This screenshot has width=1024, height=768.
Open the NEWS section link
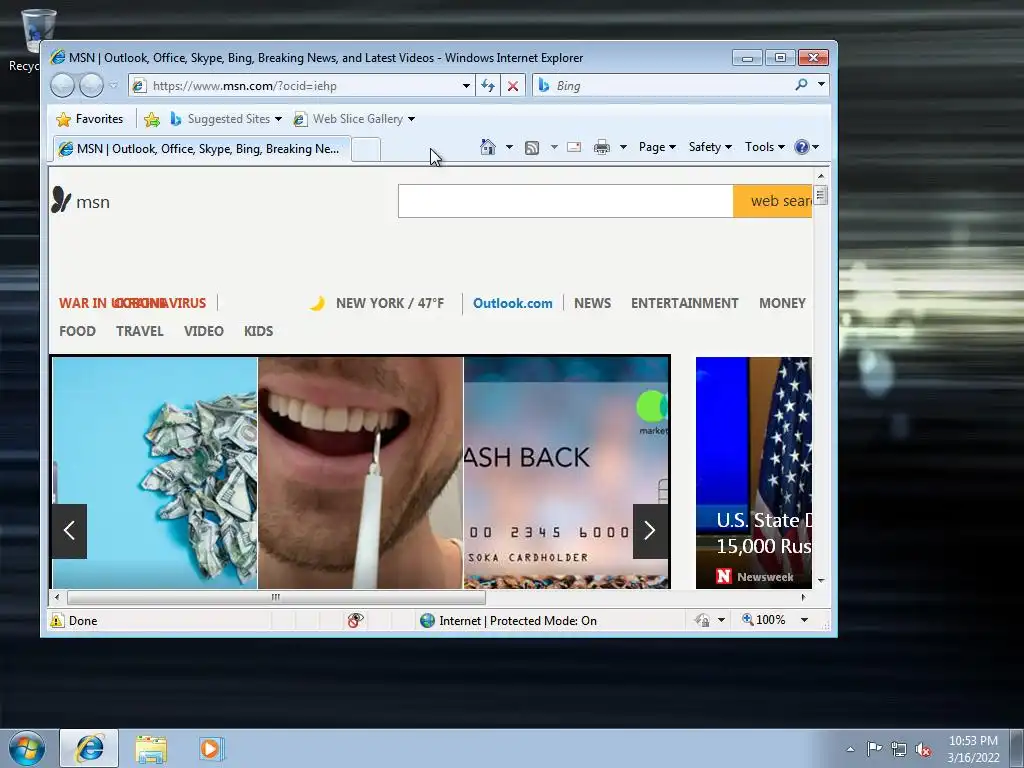click(x=592, y=303)
